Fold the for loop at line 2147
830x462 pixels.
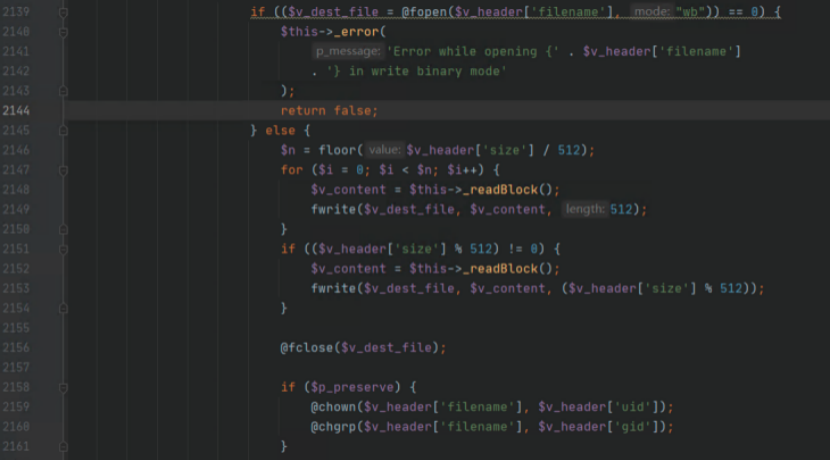[x=64, y=170]
